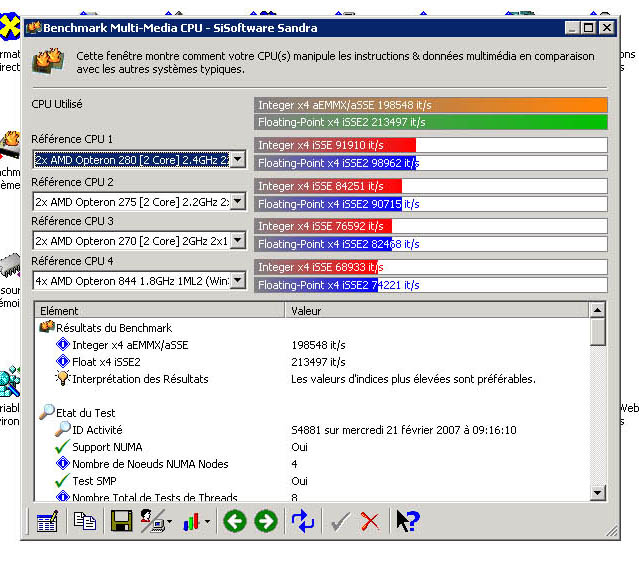Screen dimensions: 639x567
Task: Click the results list vertical scrollbar thumb
Action: coord(597,332)
